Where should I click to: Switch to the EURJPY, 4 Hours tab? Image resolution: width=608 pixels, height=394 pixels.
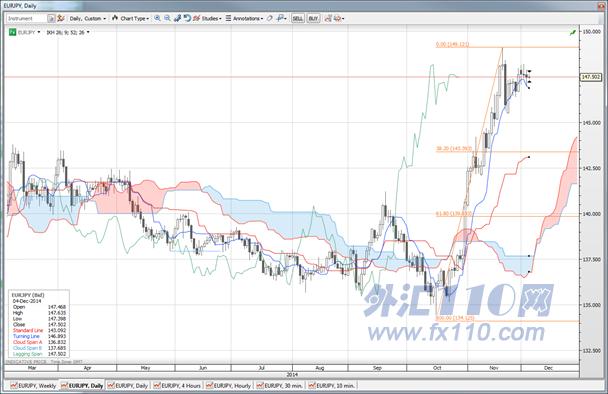pyautogui.click(x=177, y=385)
